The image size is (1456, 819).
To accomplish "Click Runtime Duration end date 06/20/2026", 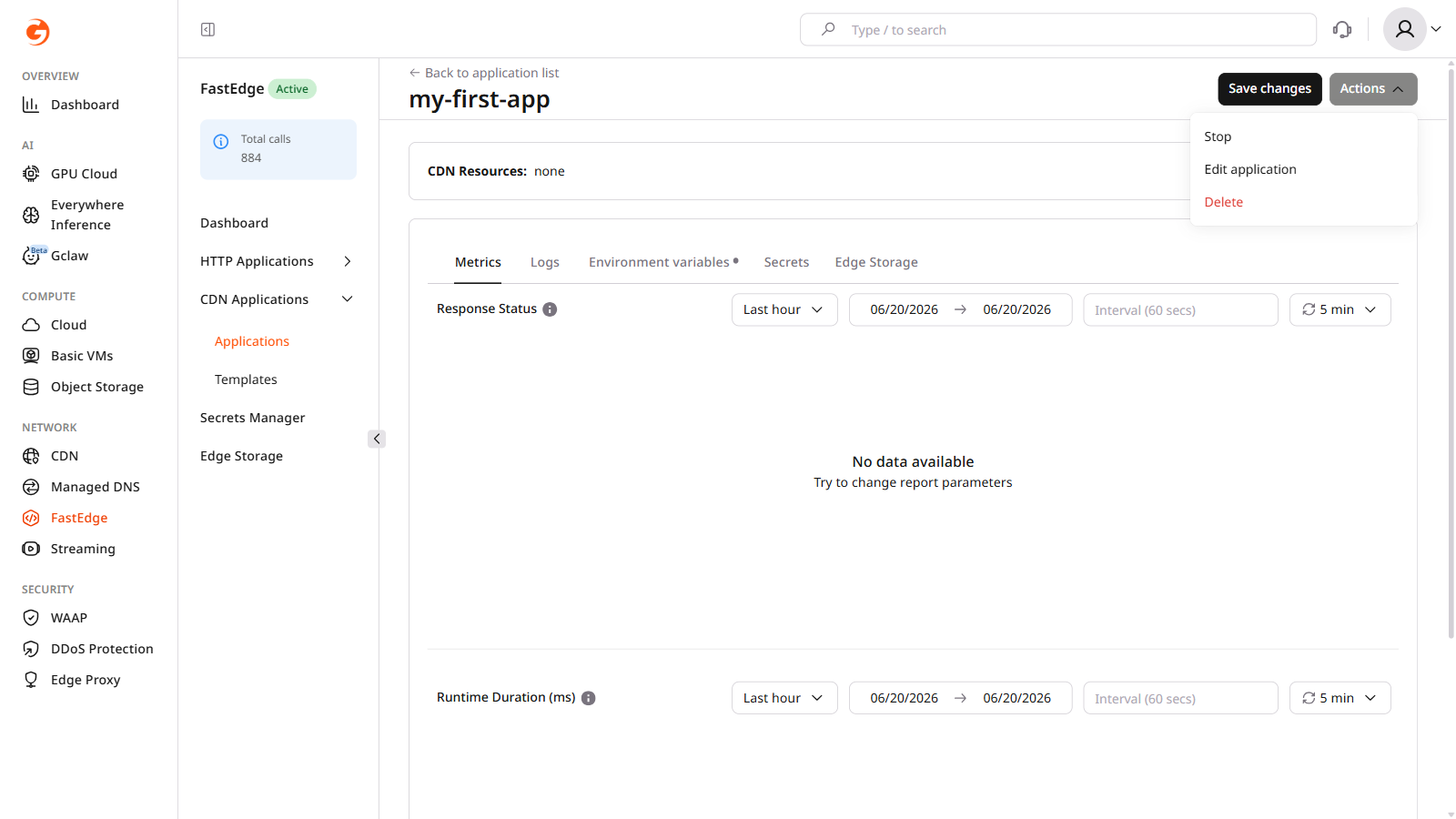I will click(1016, 698).
